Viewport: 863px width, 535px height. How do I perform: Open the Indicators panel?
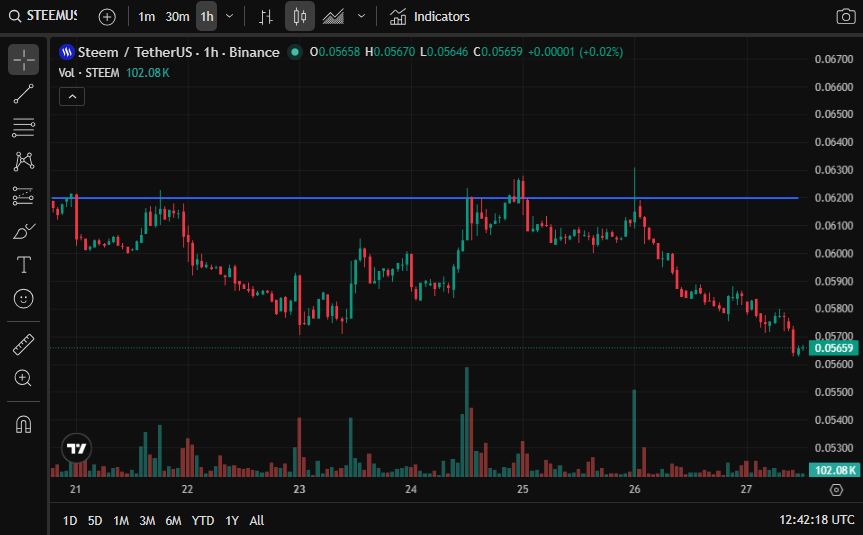point(429,17)
